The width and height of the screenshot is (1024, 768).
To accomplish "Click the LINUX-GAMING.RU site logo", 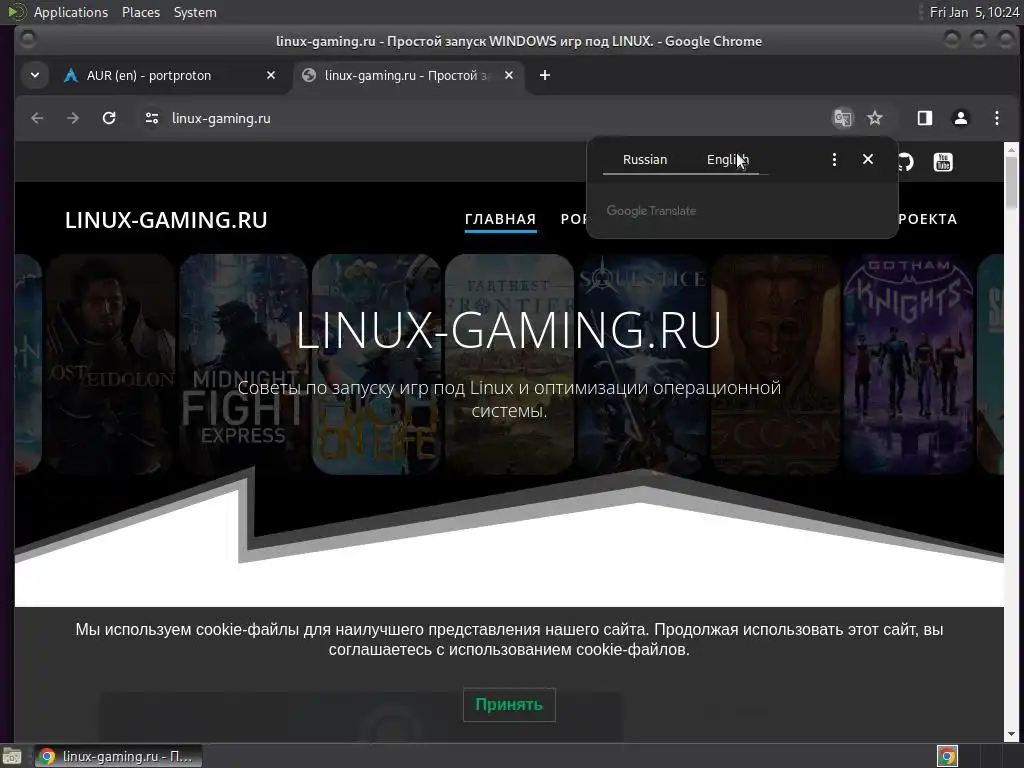I will point(166,220).
